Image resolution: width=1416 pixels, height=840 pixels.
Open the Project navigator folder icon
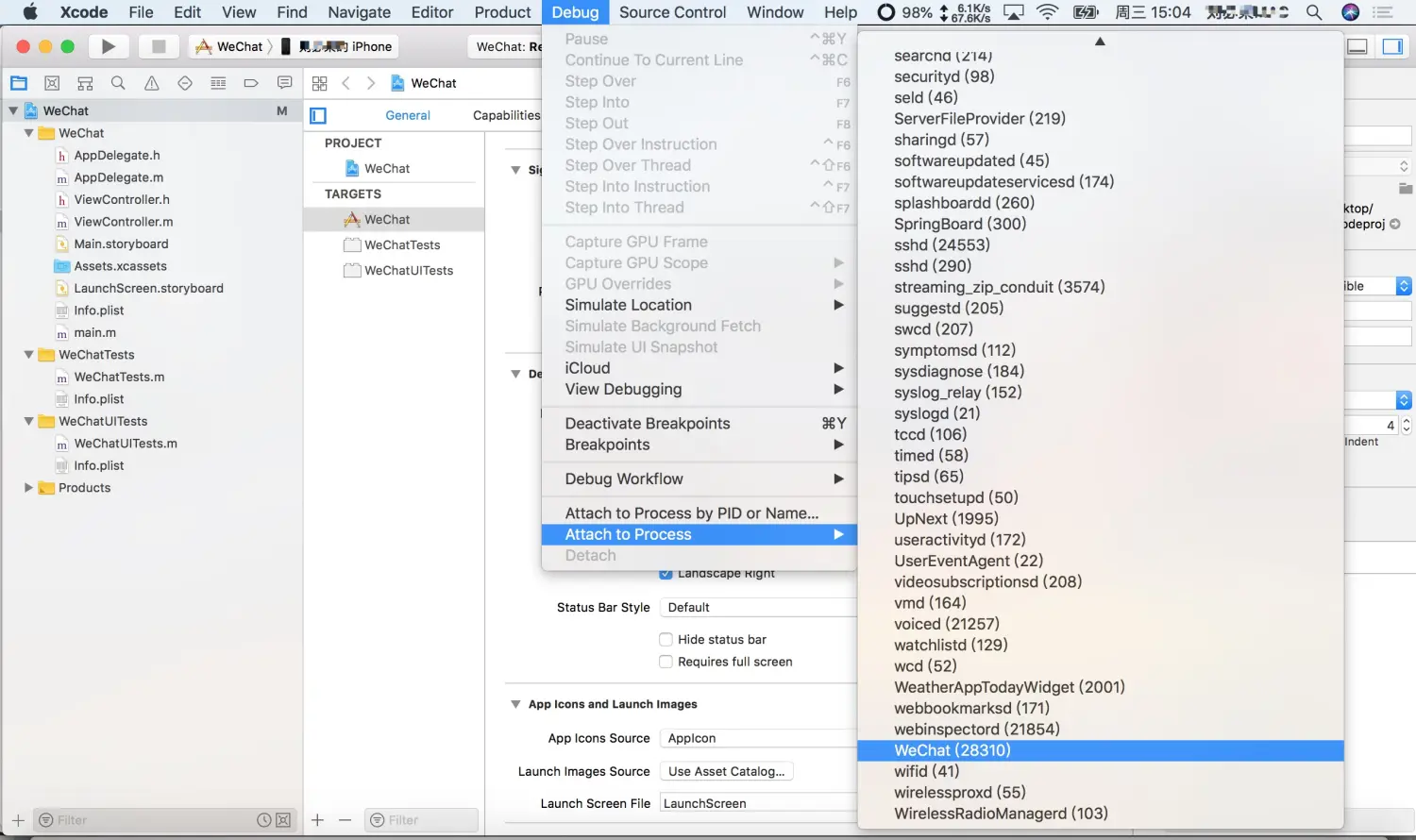click(x=19, y=83)
